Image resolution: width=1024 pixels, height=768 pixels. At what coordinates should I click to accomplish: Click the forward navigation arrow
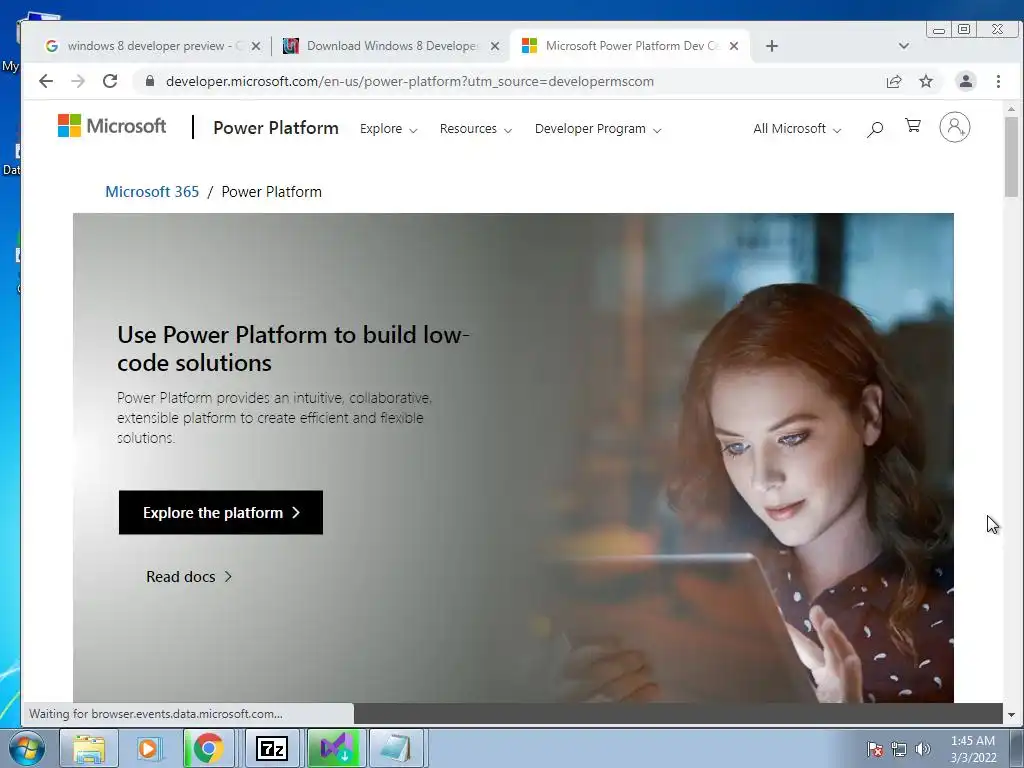(78, 81)
